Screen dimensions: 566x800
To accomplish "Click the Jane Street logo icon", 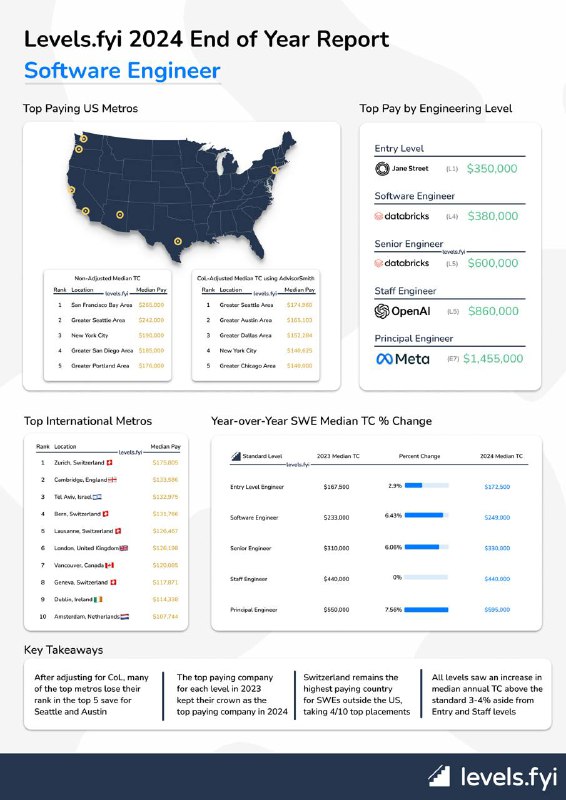I will tap(382, 168).
